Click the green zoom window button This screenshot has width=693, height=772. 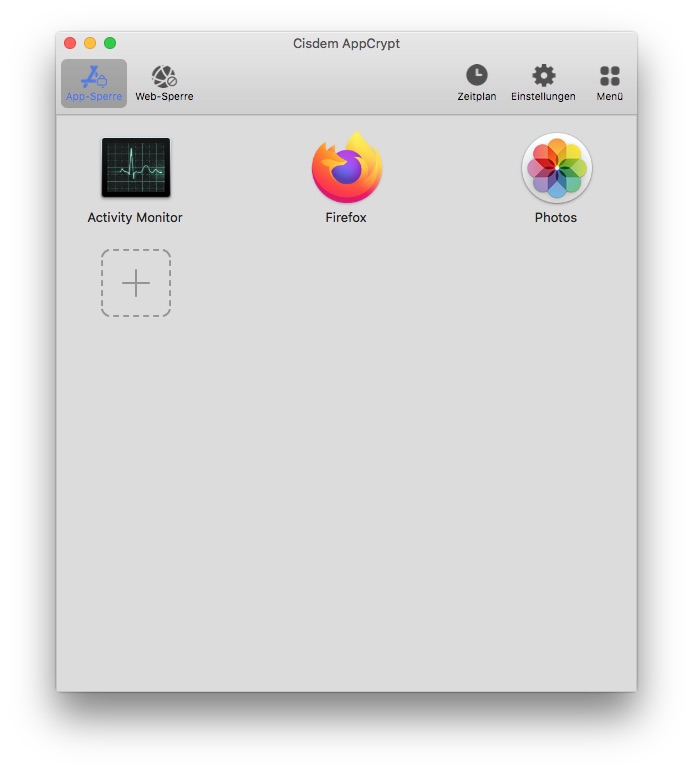point(110,43)
